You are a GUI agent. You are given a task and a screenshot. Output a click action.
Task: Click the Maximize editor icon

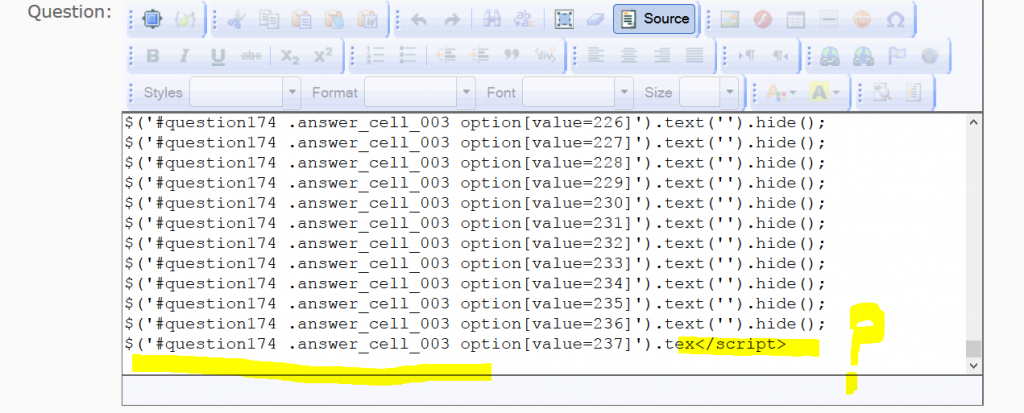(152, 19)
